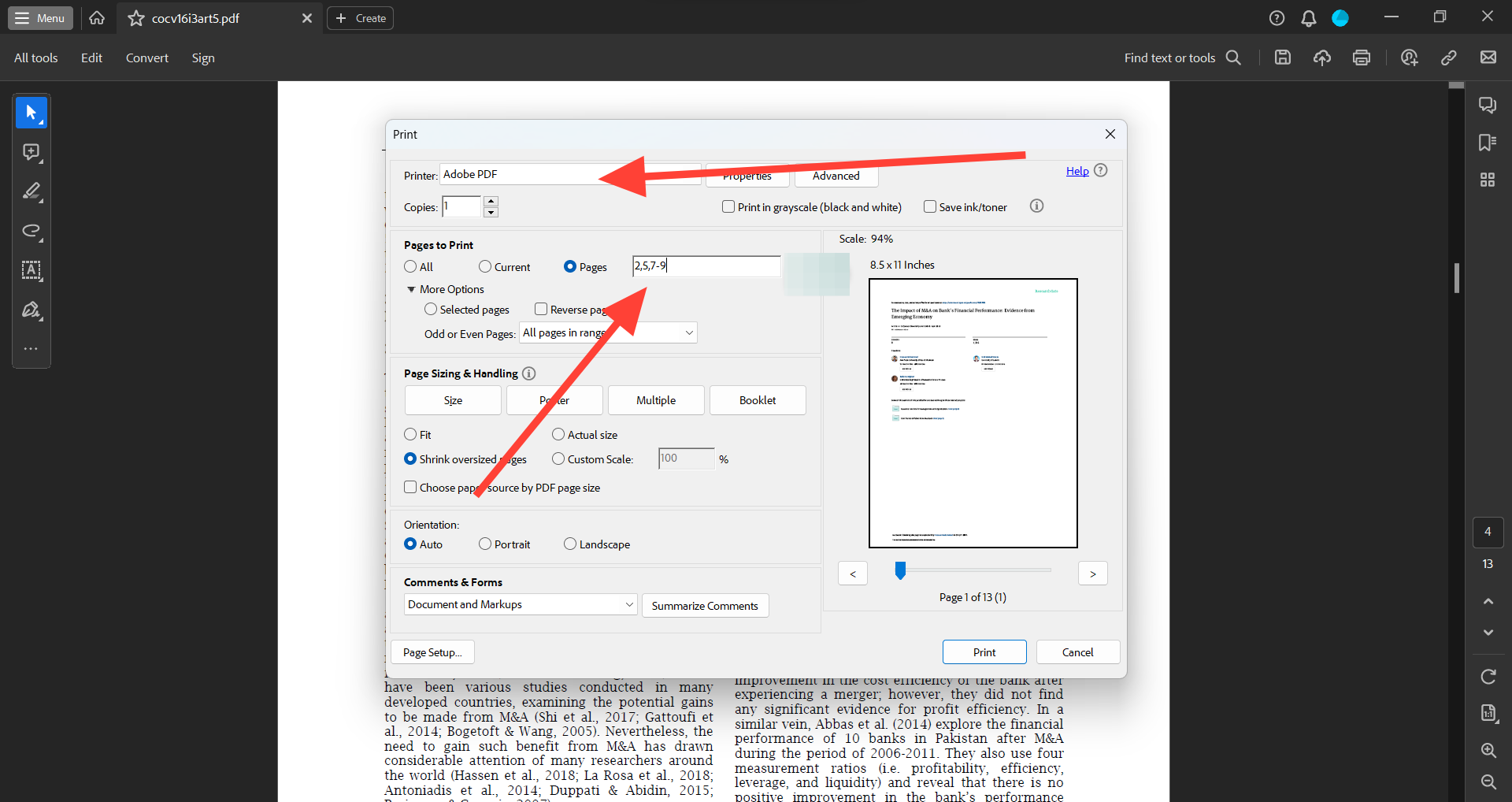Open the Fill & Sign tool
The height and width of the screenshot is (802, 1512).
pyautogui.click(x=31, y=310)
